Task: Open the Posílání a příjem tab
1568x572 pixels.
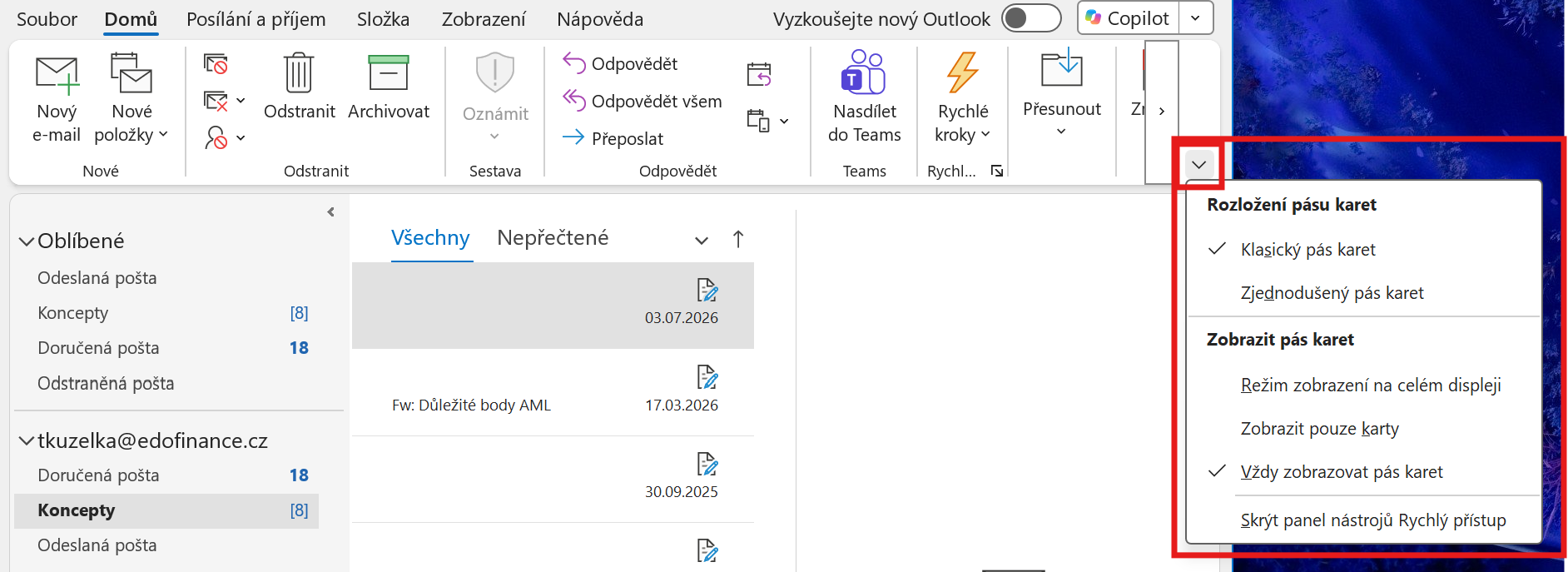Action: pos(256,19)
